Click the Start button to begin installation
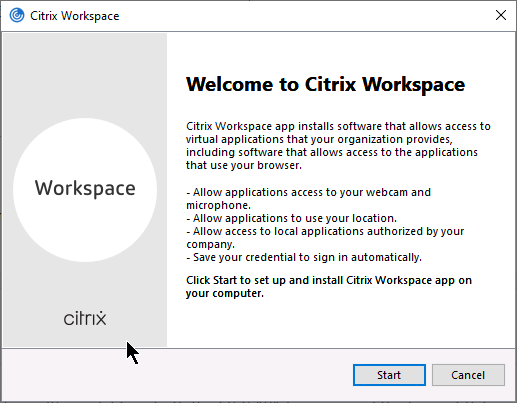This screenshot has height=403, width=517. (x=389, y=375)
